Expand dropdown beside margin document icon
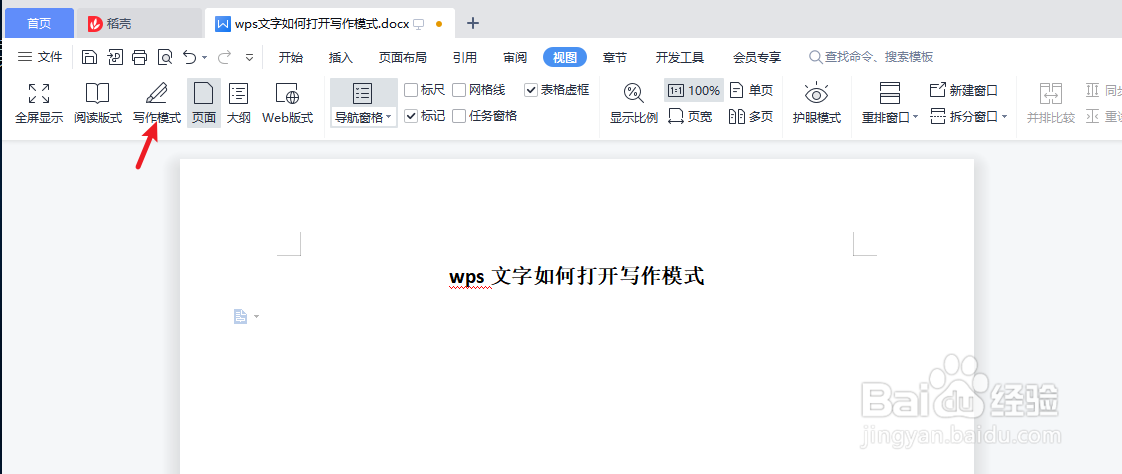1122x474 pixels. [256, 316]
